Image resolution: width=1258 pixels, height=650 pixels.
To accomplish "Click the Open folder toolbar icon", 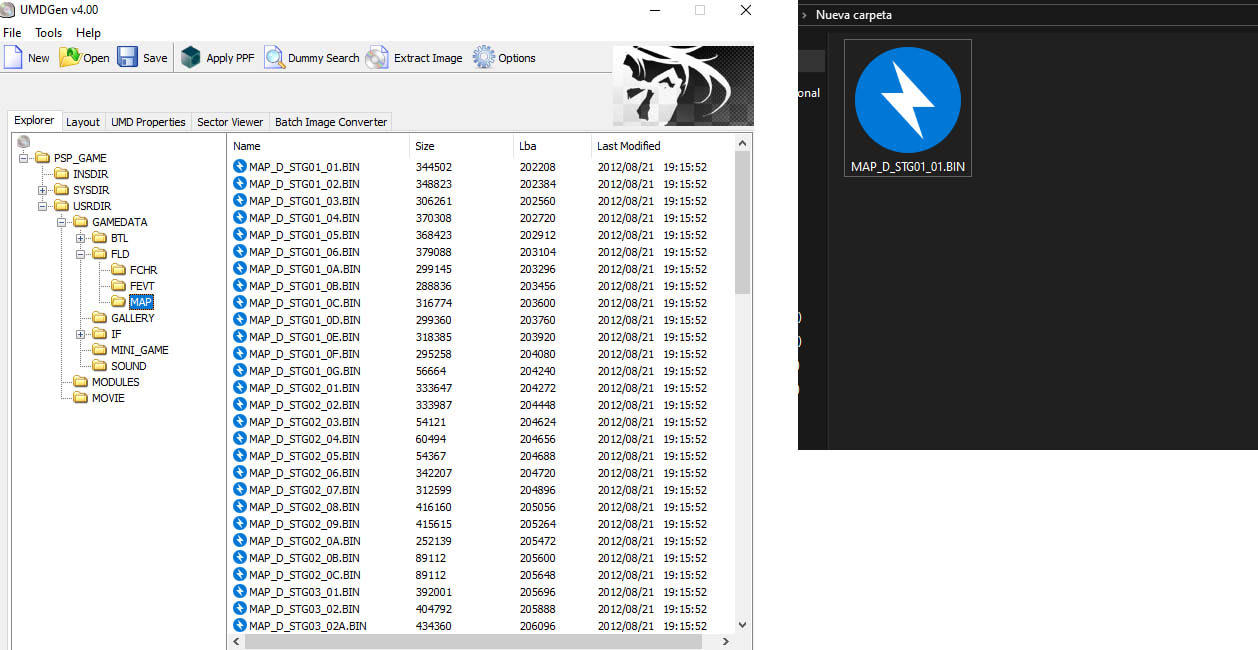I will 70,58.
